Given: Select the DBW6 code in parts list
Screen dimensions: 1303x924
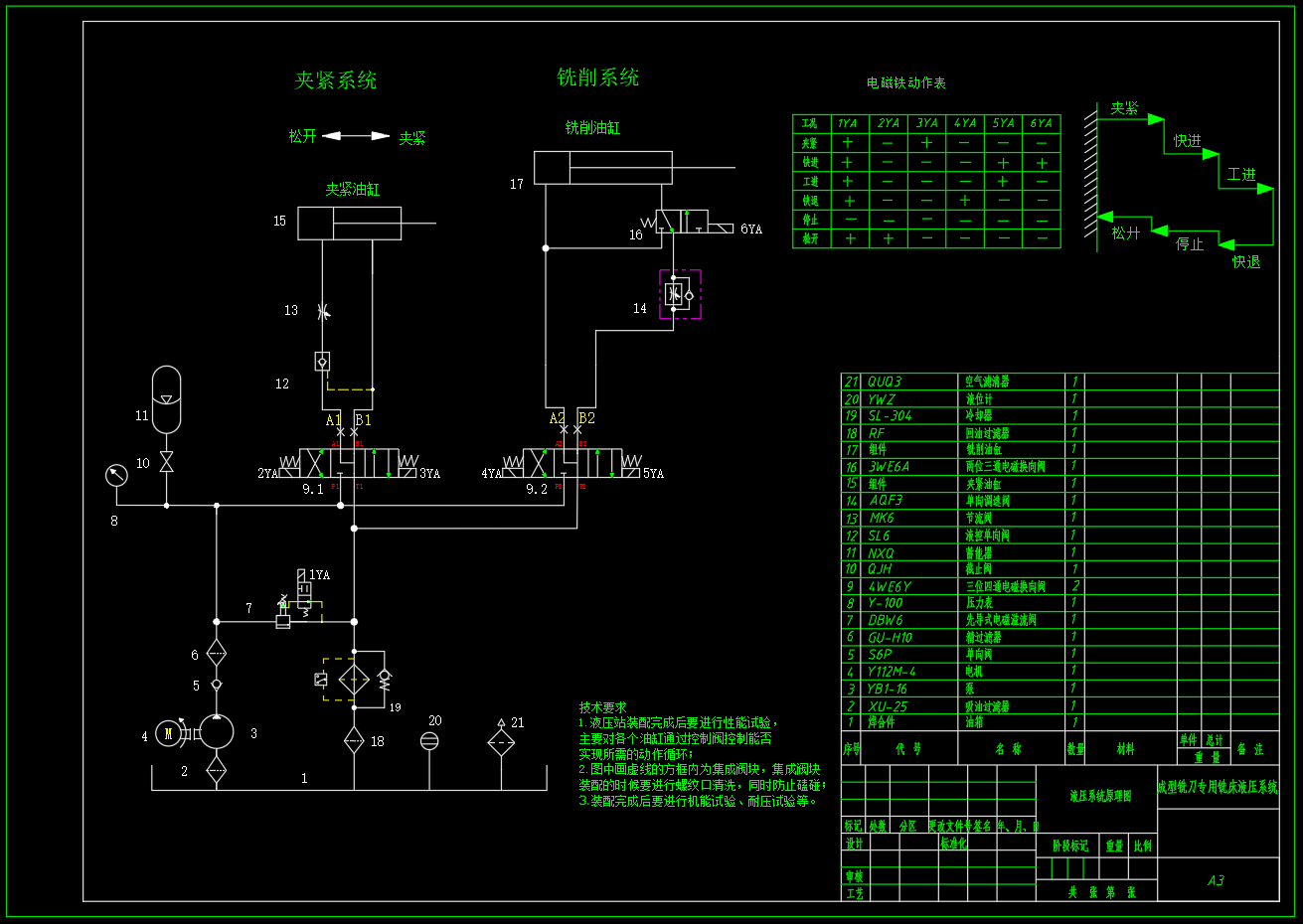Looking at the screenshot, I should [886, 621].
